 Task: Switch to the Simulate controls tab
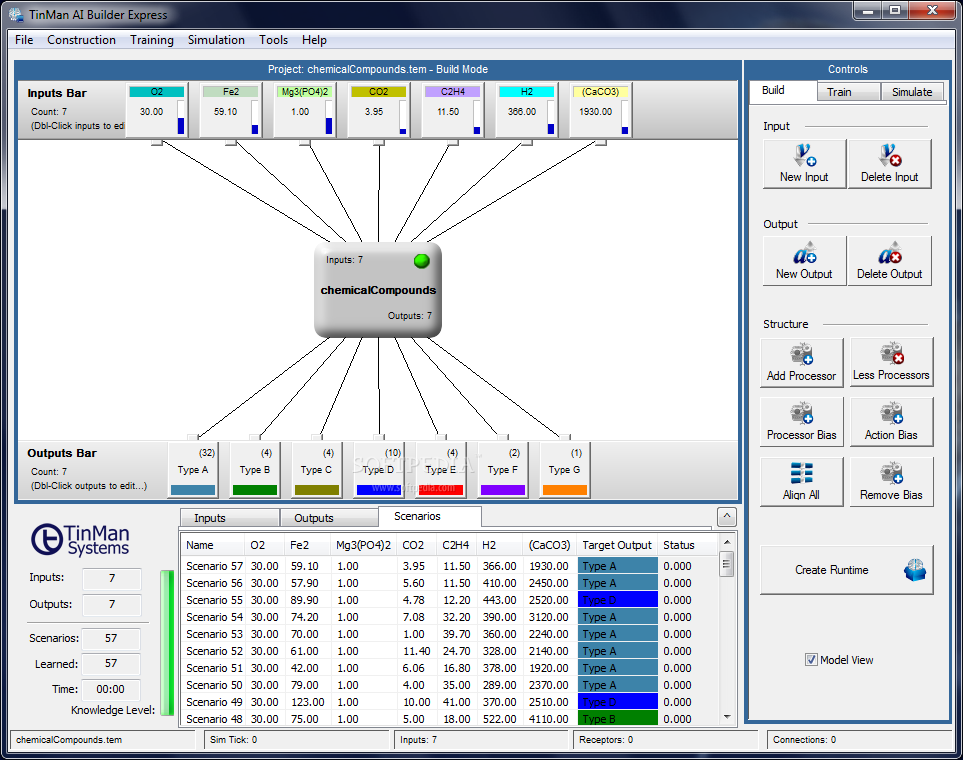point(912,92)
